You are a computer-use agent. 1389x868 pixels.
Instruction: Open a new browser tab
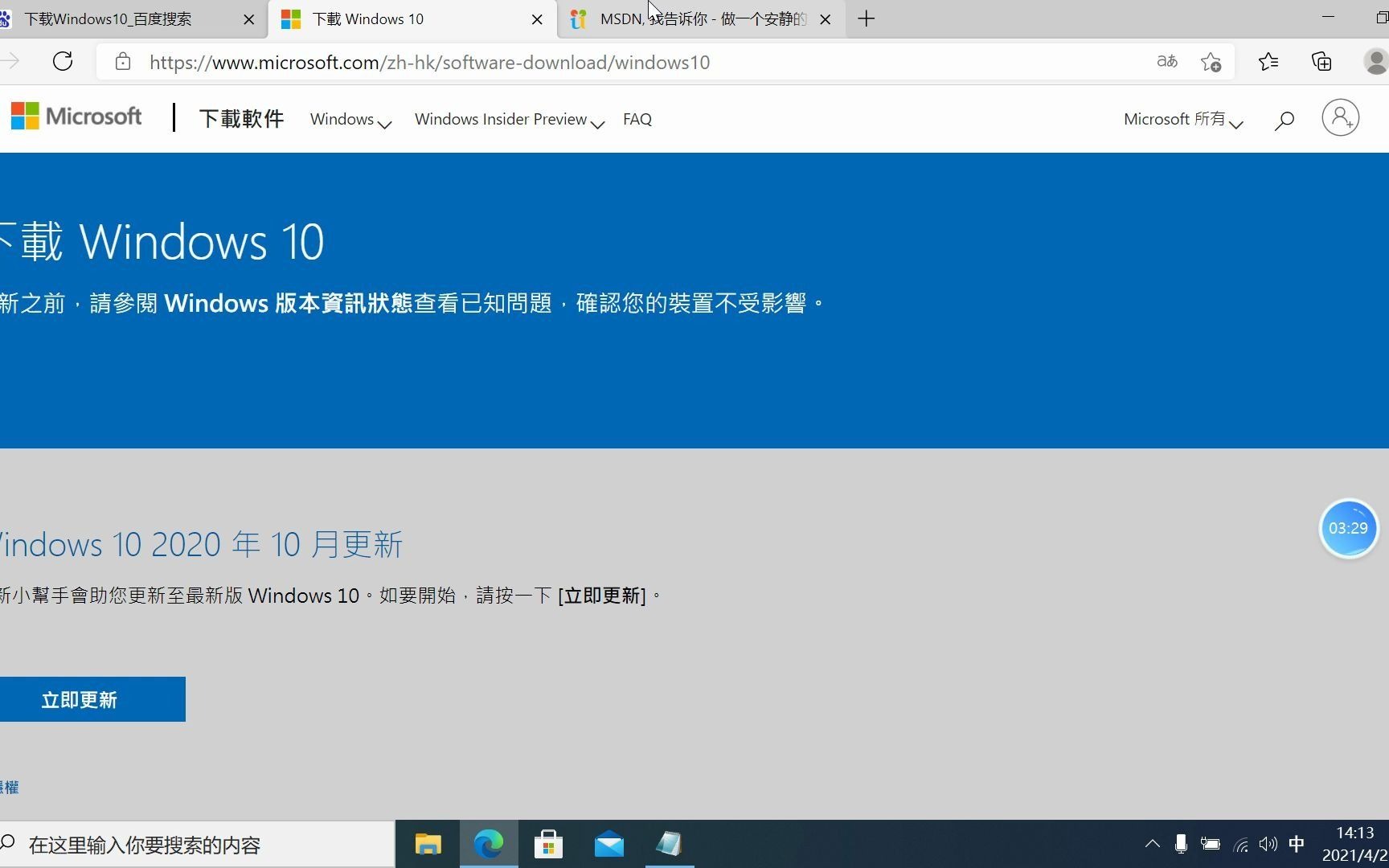[x=867, y=19]
